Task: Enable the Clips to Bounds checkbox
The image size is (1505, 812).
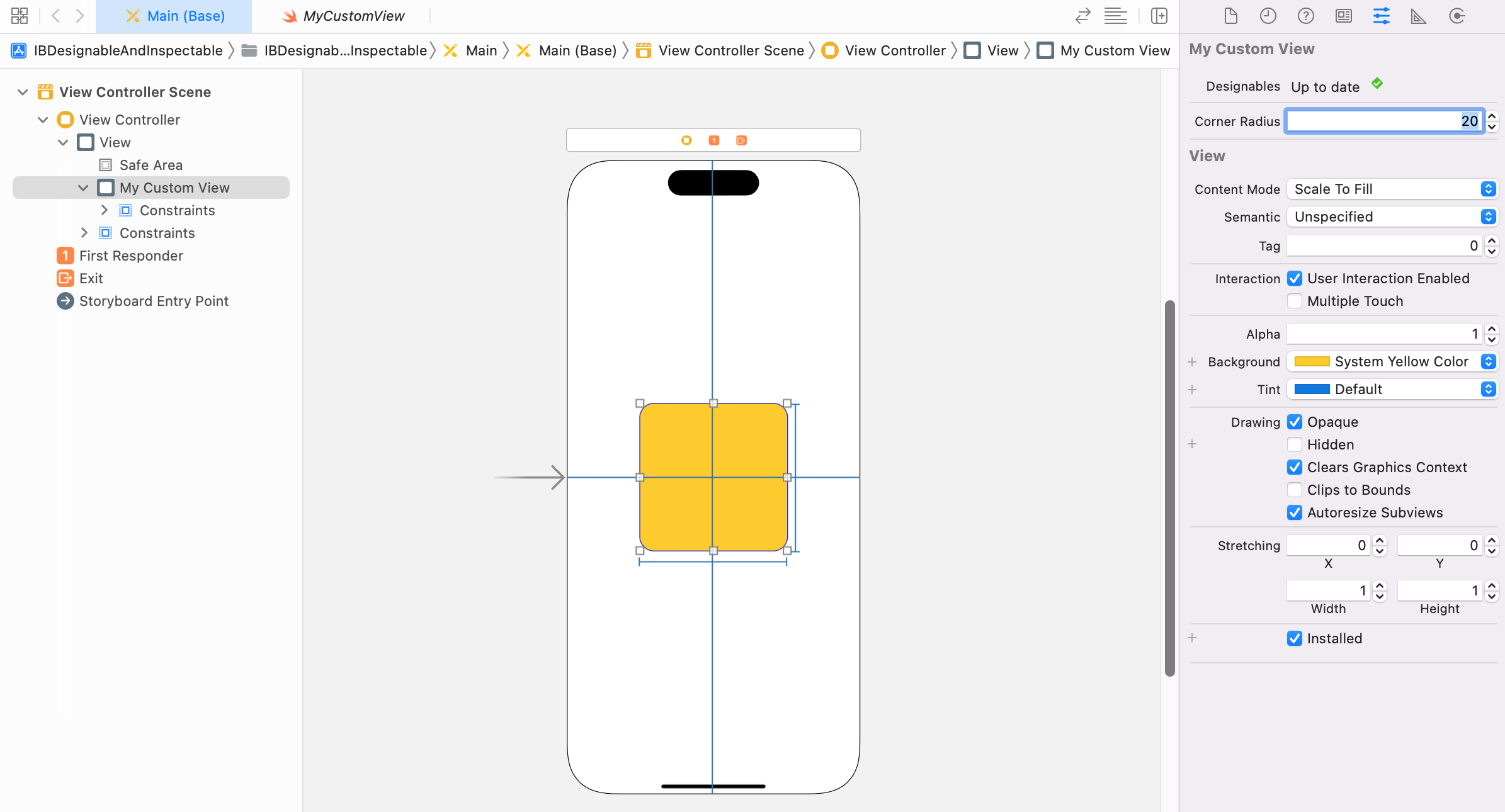Action: coord(1295,490)
